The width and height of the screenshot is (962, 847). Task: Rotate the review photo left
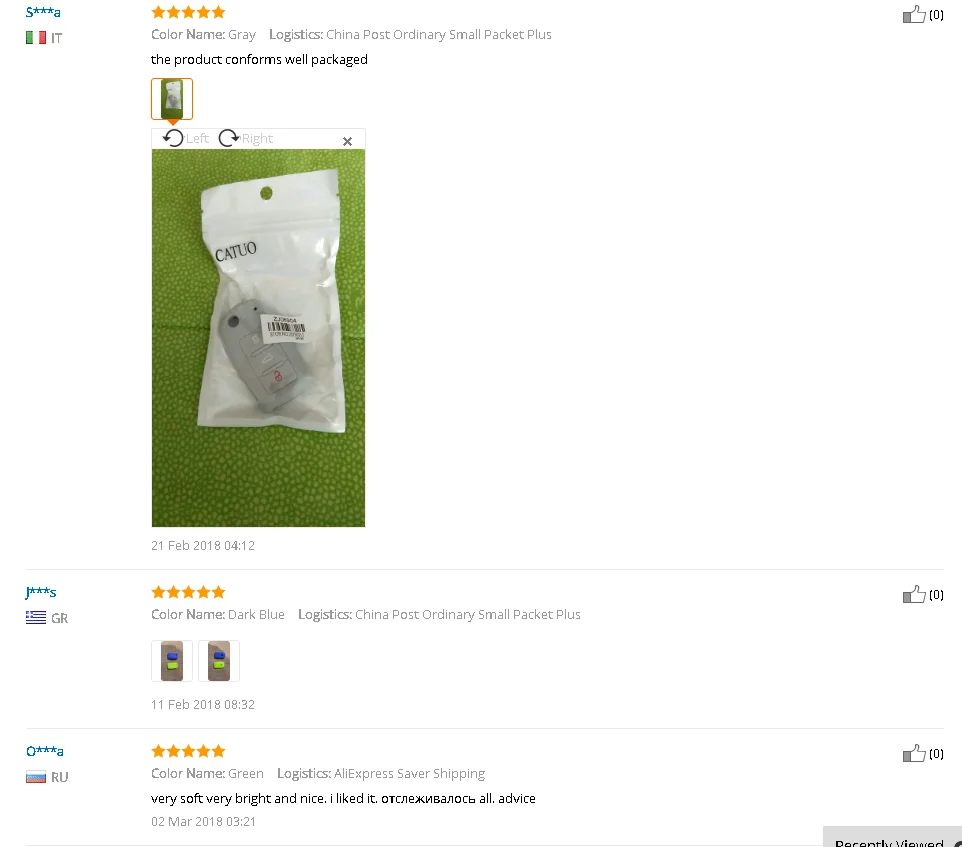[185, 139]
